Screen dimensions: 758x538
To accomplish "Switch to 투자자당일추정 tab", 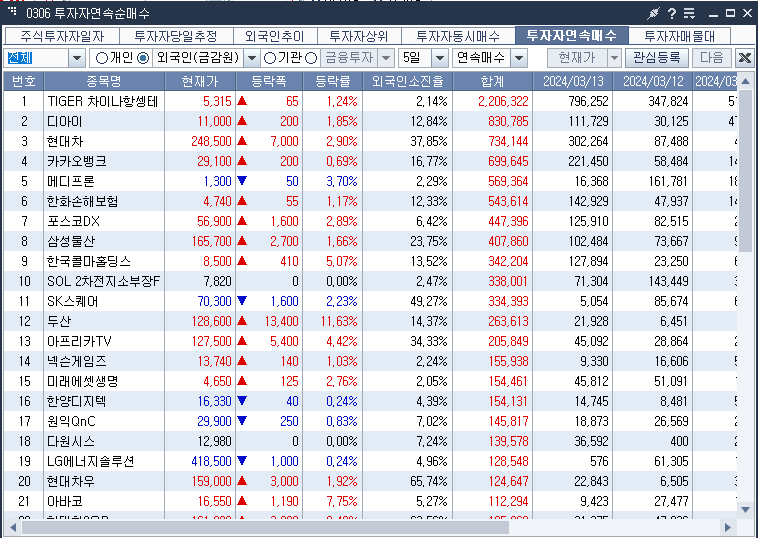I will 176,36.
